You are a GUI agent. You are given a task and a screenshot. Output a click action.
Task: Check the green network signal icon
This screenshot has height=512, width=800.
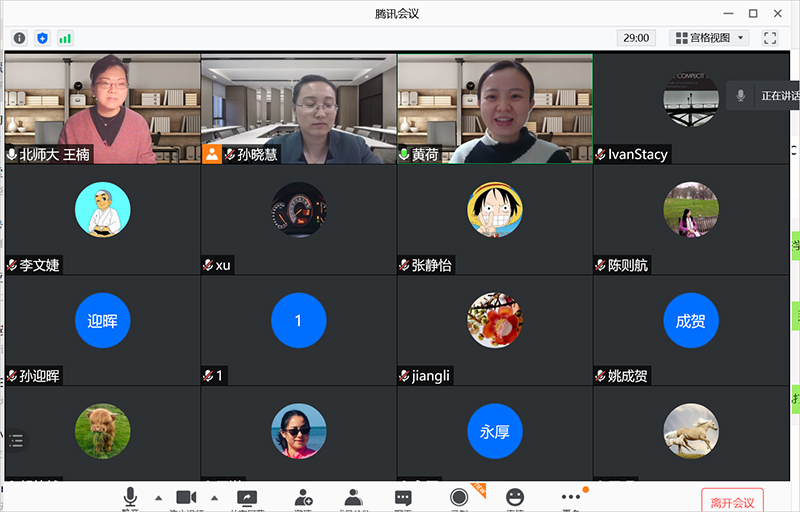65,38
